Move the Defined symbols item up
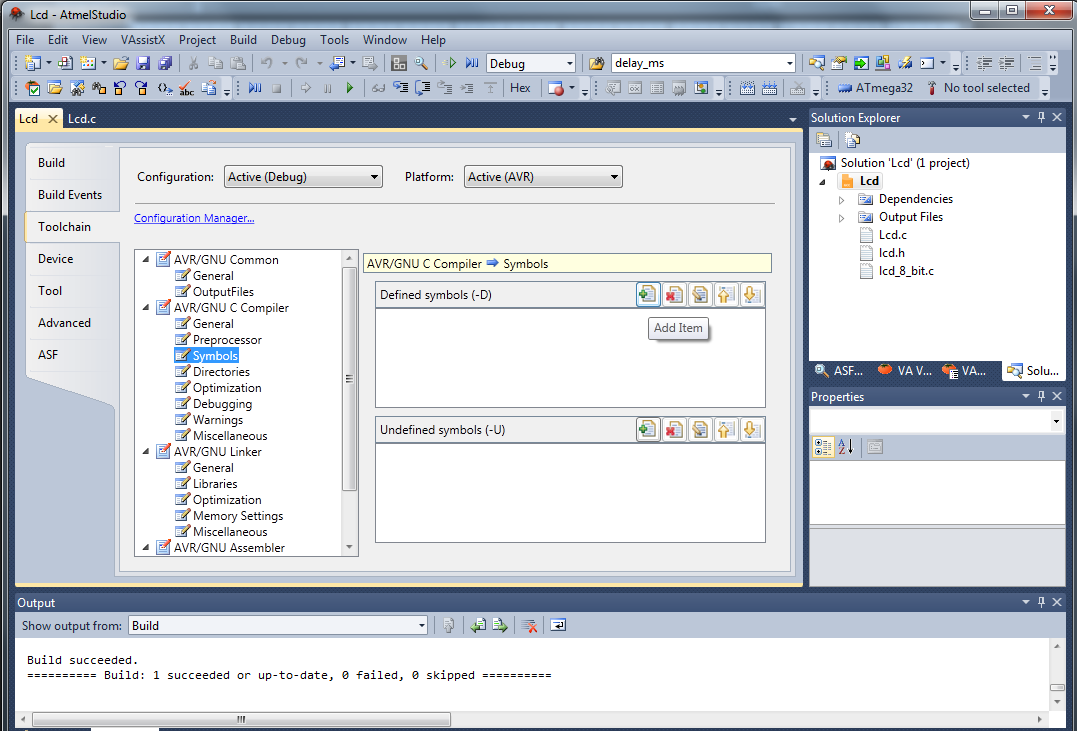The width and height of the screenshot is (1077, 731). (x=725, y=295)
